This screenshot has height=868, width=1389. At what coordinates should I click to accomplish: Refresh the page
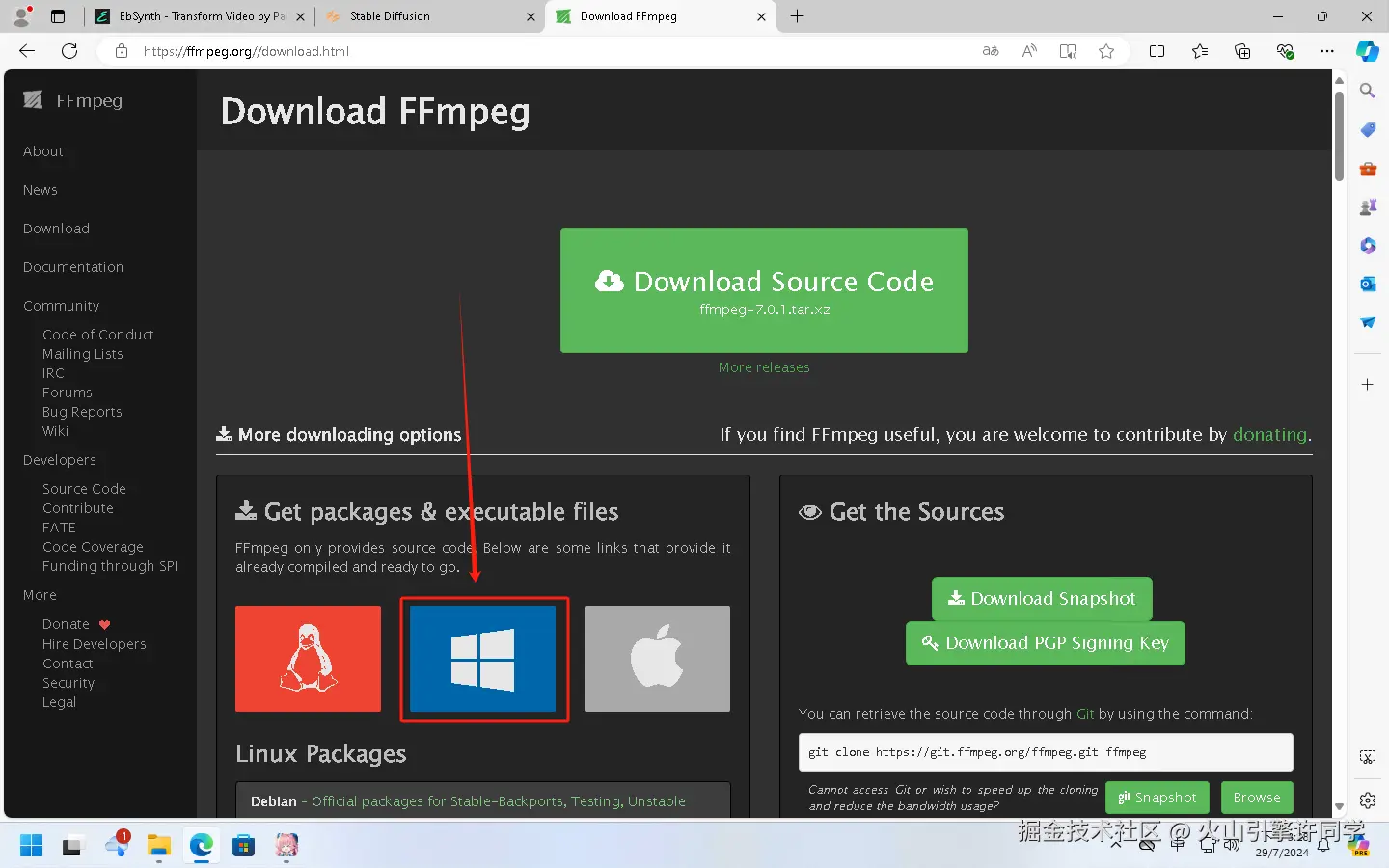click(x=69, y=51)
